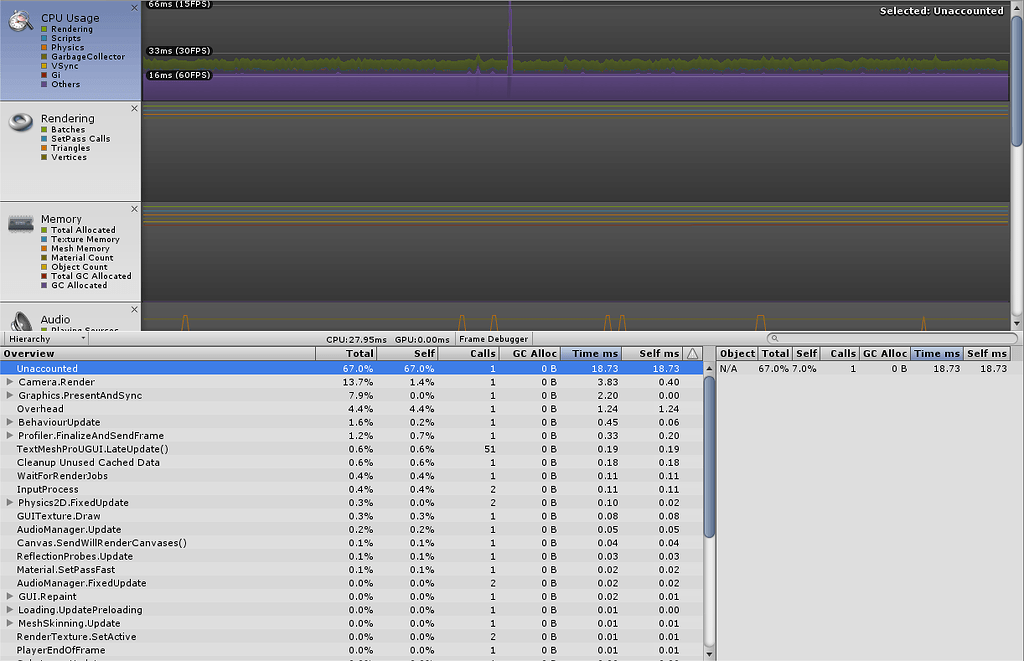Click the warning triangle column header
1024x661 pixels.
tap(693, 353)
